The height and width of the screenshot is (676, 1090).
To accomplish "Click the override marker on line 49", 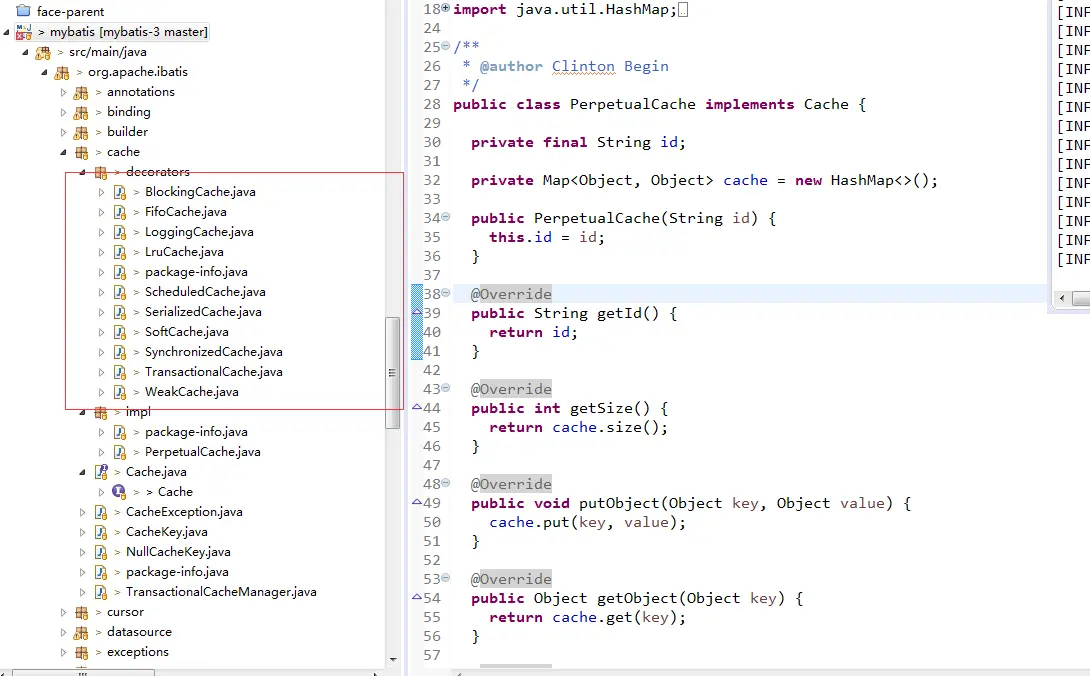I will 417,501.
